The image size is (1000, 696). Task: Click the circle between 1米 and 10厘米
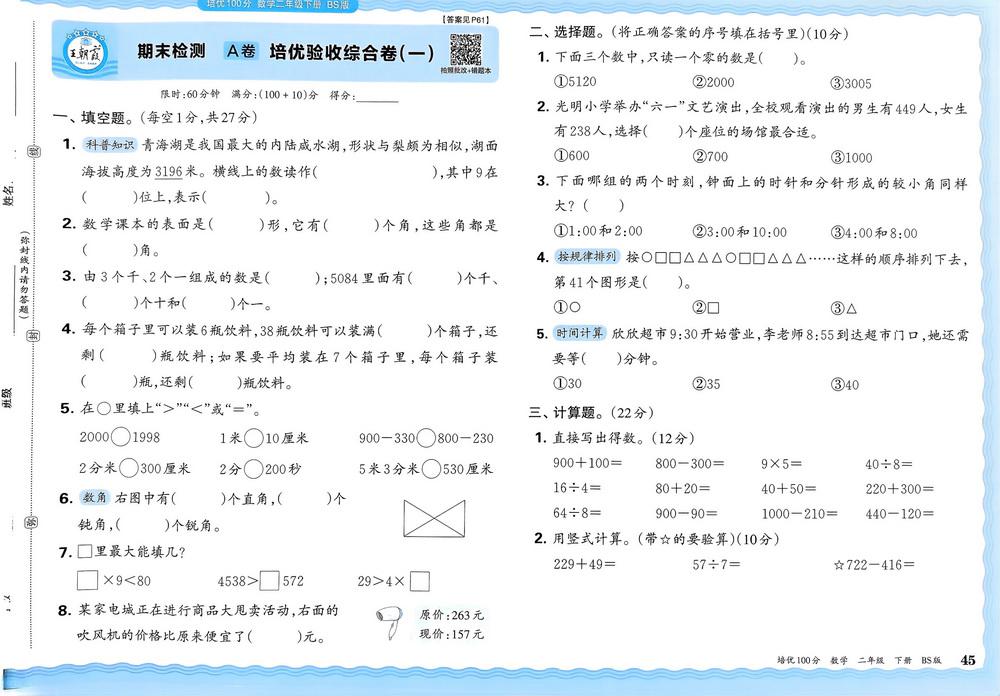254,438
